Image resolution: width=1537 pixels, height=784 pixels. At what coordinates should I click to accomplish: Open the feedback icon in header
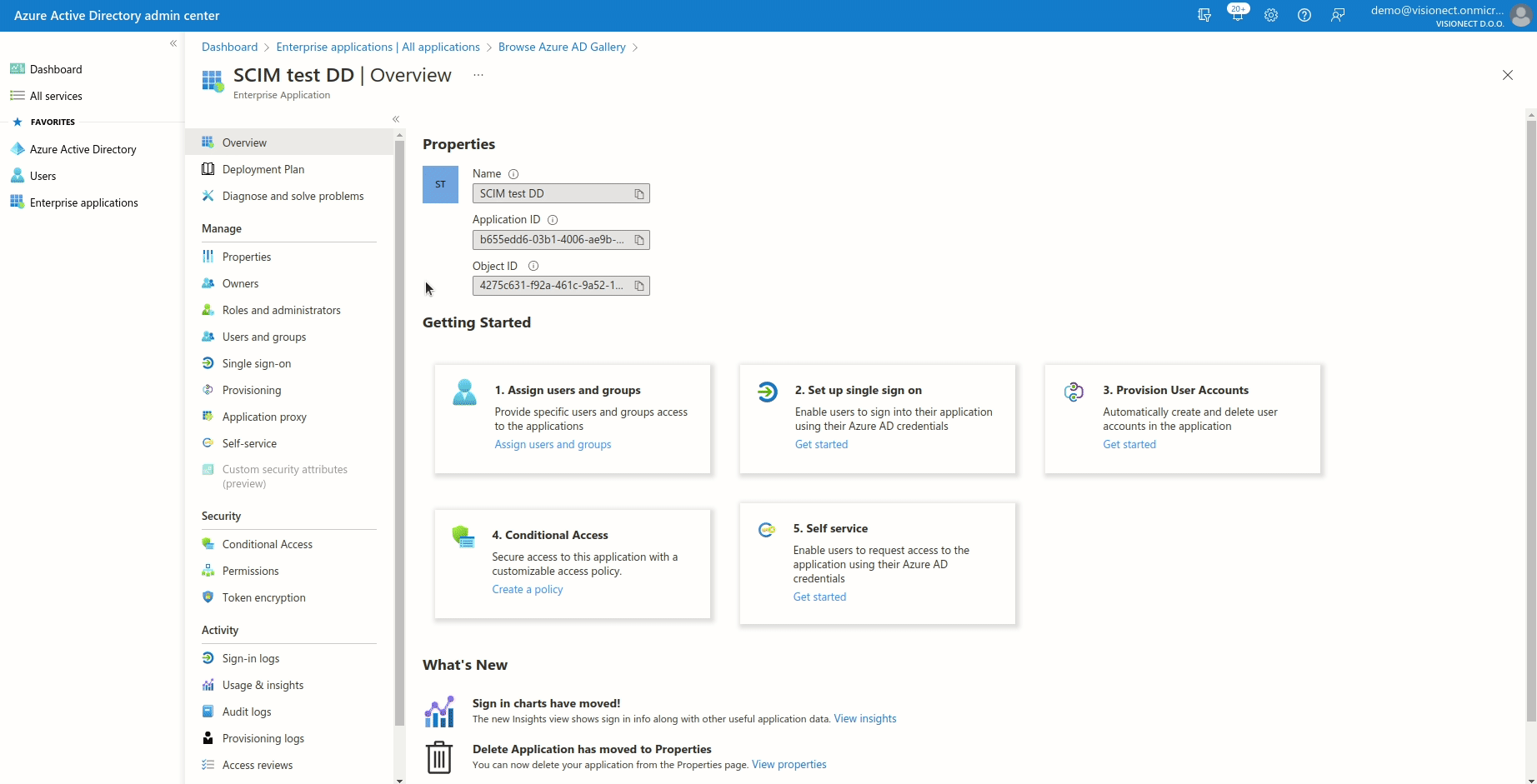coord(1338,15)
